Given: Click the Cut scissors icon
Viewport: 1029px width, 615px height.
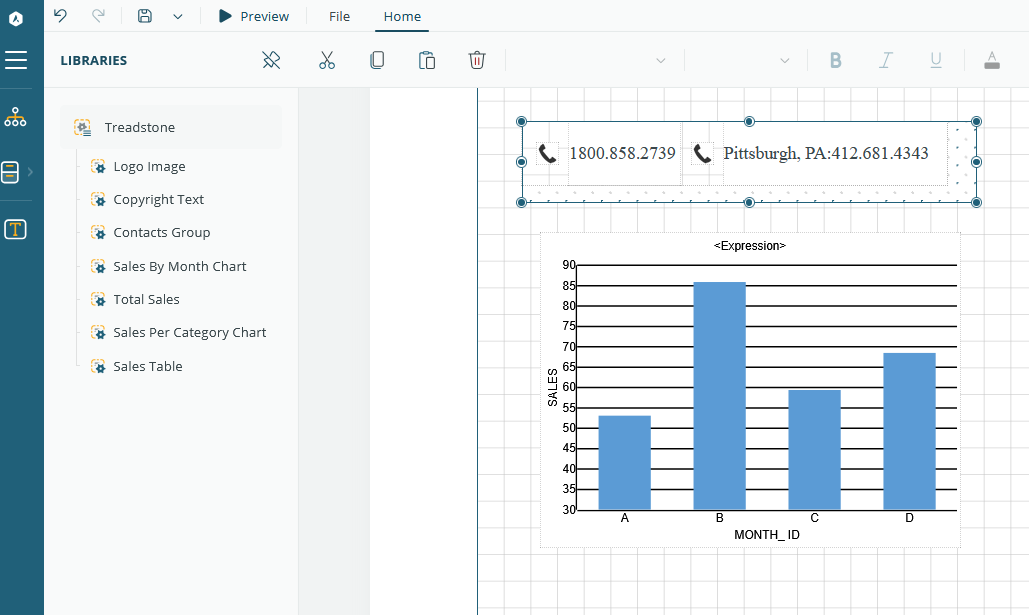Looking at the screenshot, I should click(x=327, y=60).
